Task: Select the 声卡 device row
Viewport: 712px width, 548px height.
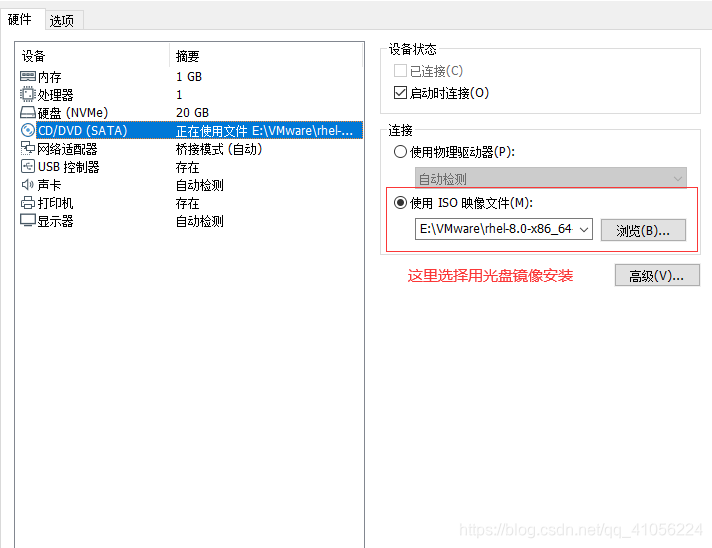Action: (x=191, y=185)
